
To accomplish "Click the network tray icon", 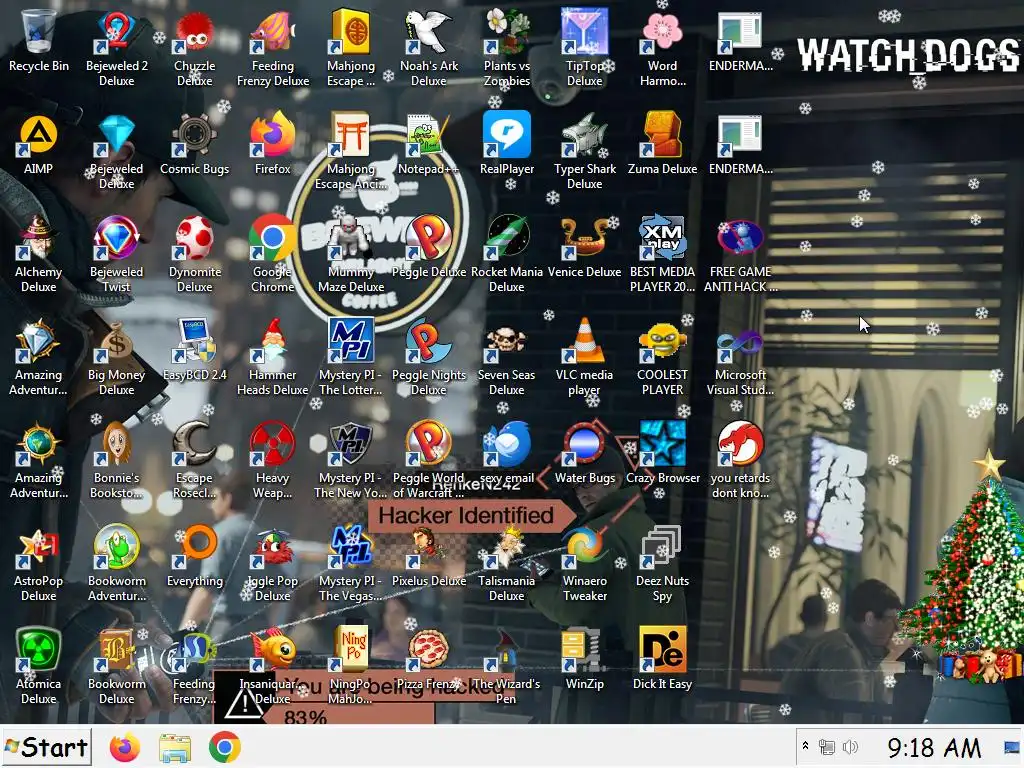I will pyautogui.click(x=827, y=746).
